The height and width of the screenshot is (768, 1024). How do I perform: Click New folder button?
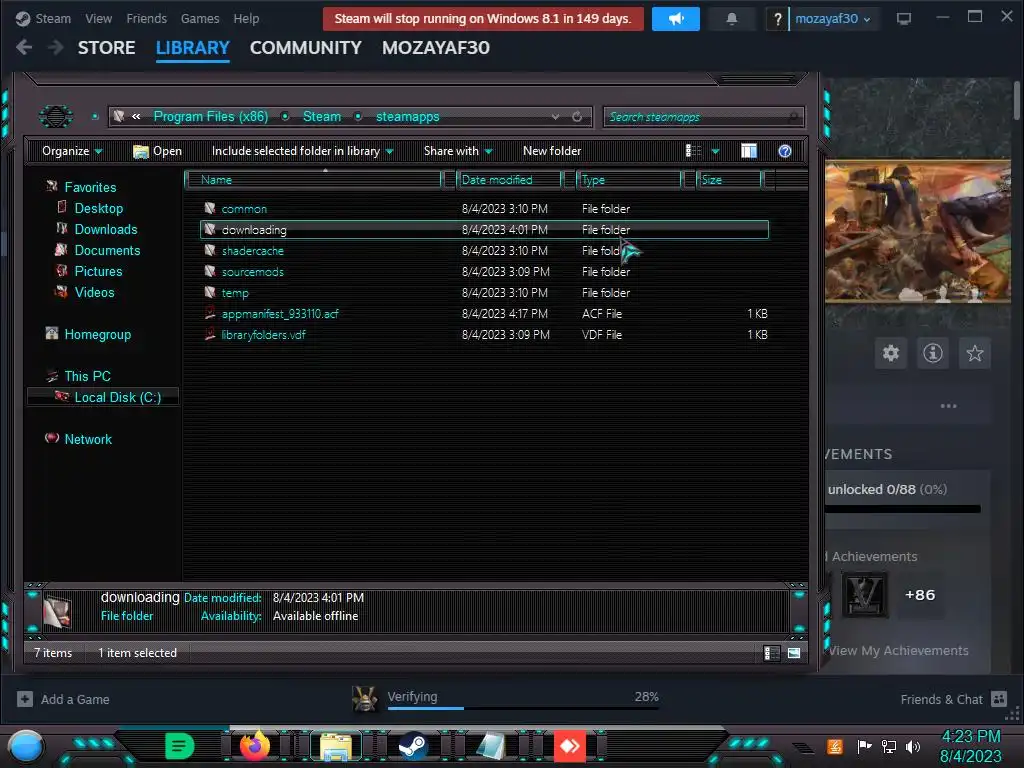pyautogui.click(x=552, y=151)
